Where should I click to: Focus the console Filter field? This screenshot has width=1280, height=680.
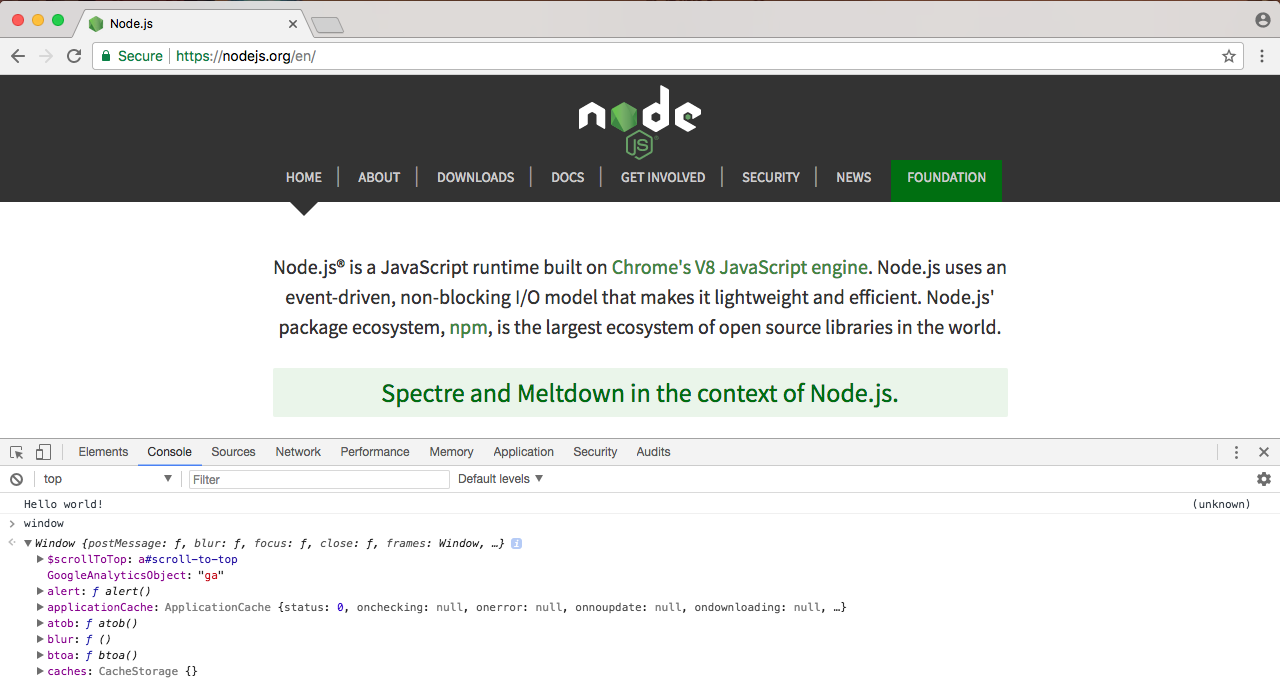(x=319, y=479)
